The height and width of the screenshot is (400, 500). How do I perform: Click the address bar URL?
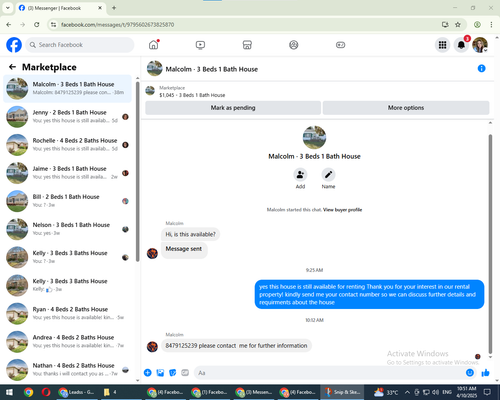point(117,25)
